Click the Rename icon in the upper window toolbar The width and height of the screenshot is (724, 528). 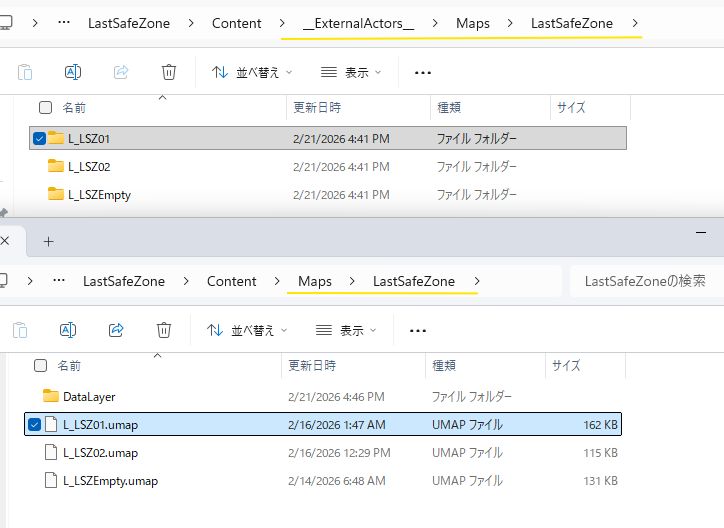coord(73,72)
